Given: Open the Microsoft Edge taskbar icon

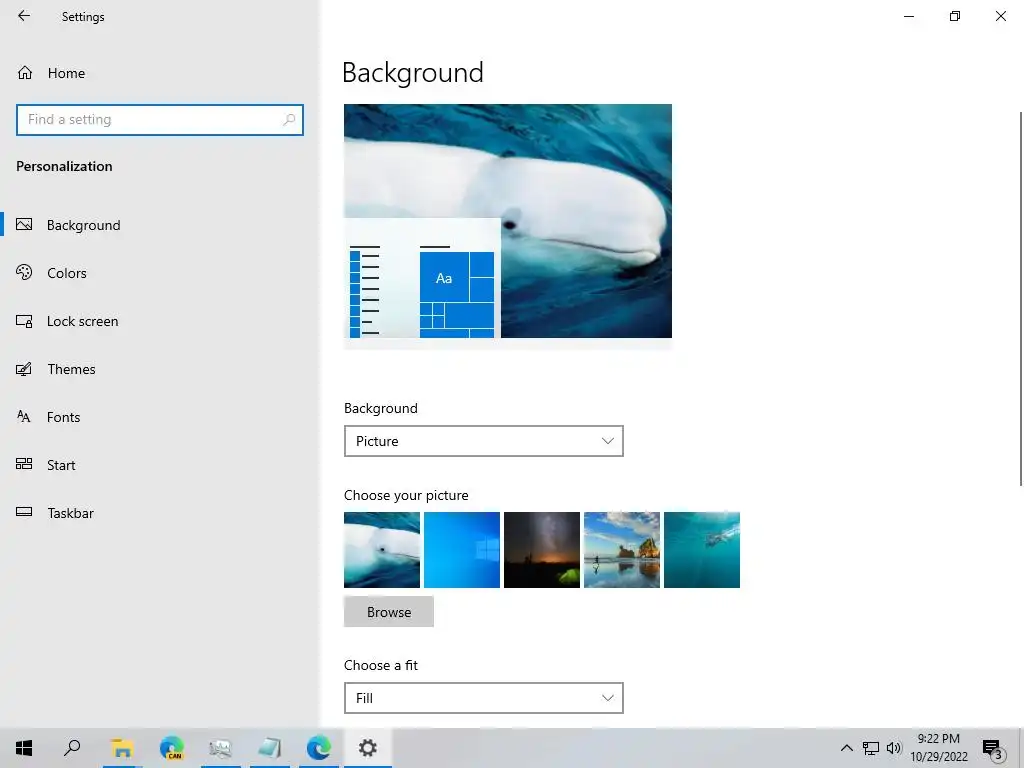Looking at the screenshot, I should click(319, 748).
